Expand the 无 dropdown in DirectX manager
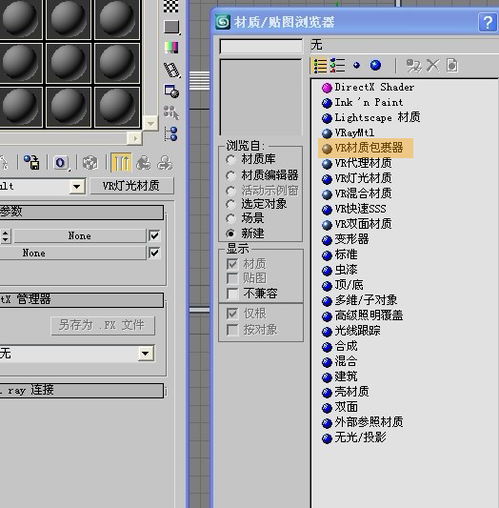 [146, 353]
